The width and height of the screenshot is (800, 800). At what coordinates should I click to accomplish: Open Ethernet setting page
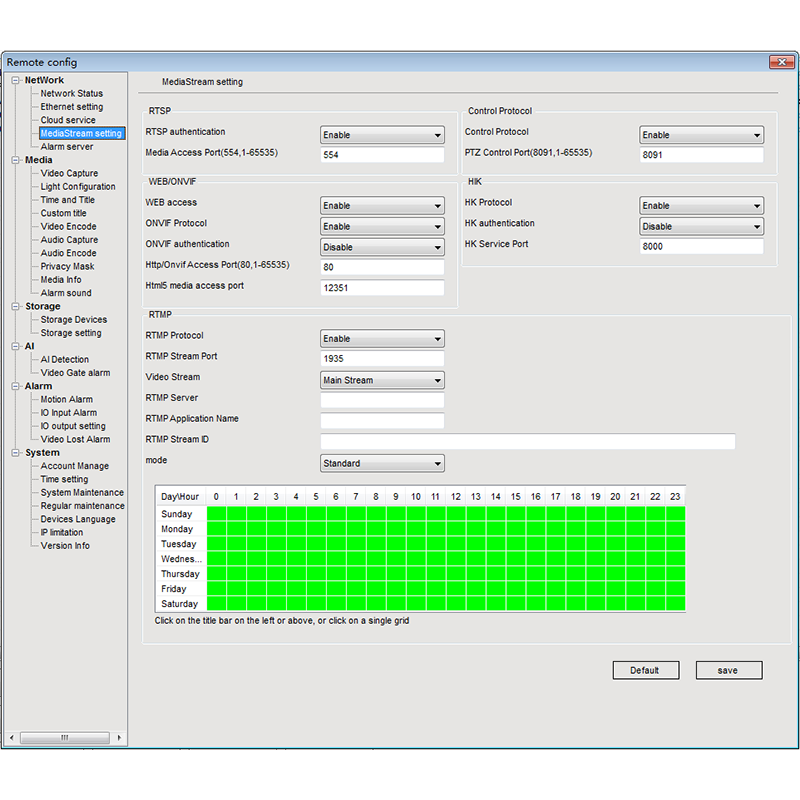[72, 107]
